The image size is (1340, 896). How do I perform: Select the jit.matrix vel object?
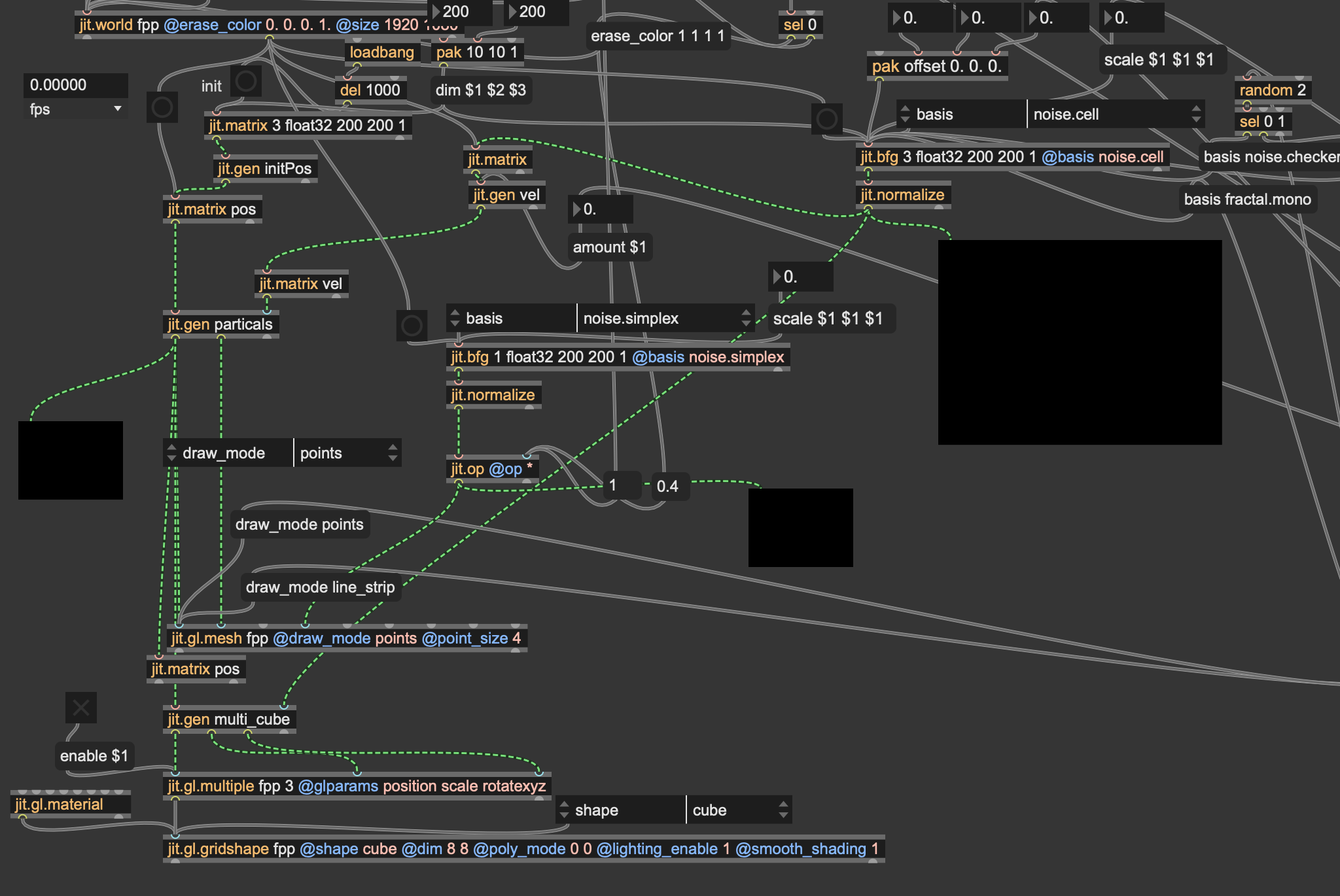click(301, 284)
